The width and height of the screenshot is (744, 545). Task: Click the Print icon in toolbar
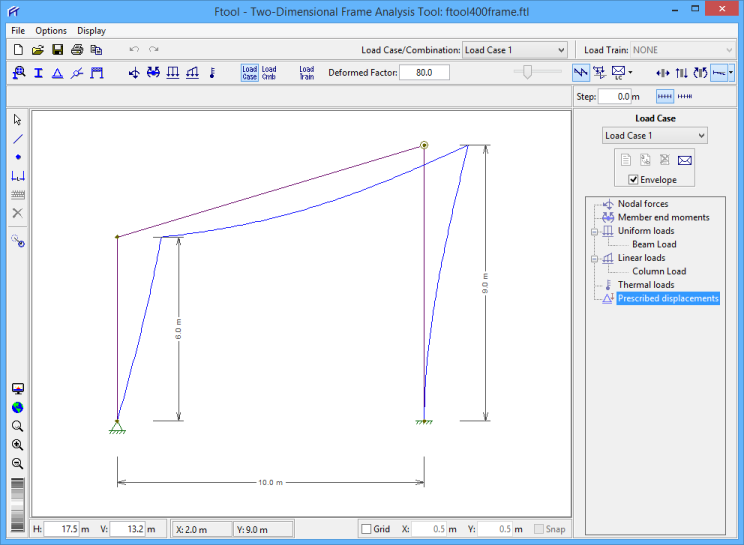[77, 49]
